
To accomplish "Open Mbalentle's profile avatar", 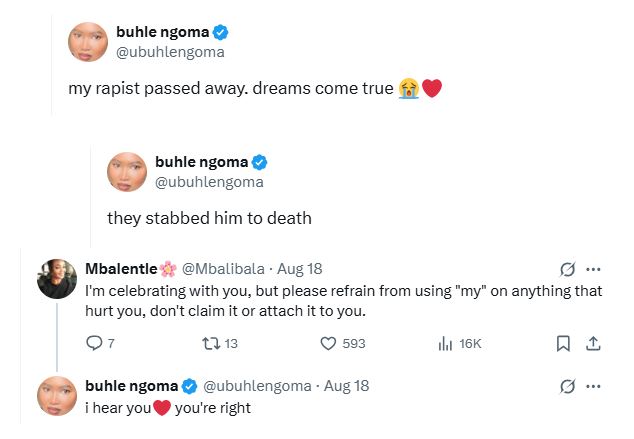I will pos(57,278).
